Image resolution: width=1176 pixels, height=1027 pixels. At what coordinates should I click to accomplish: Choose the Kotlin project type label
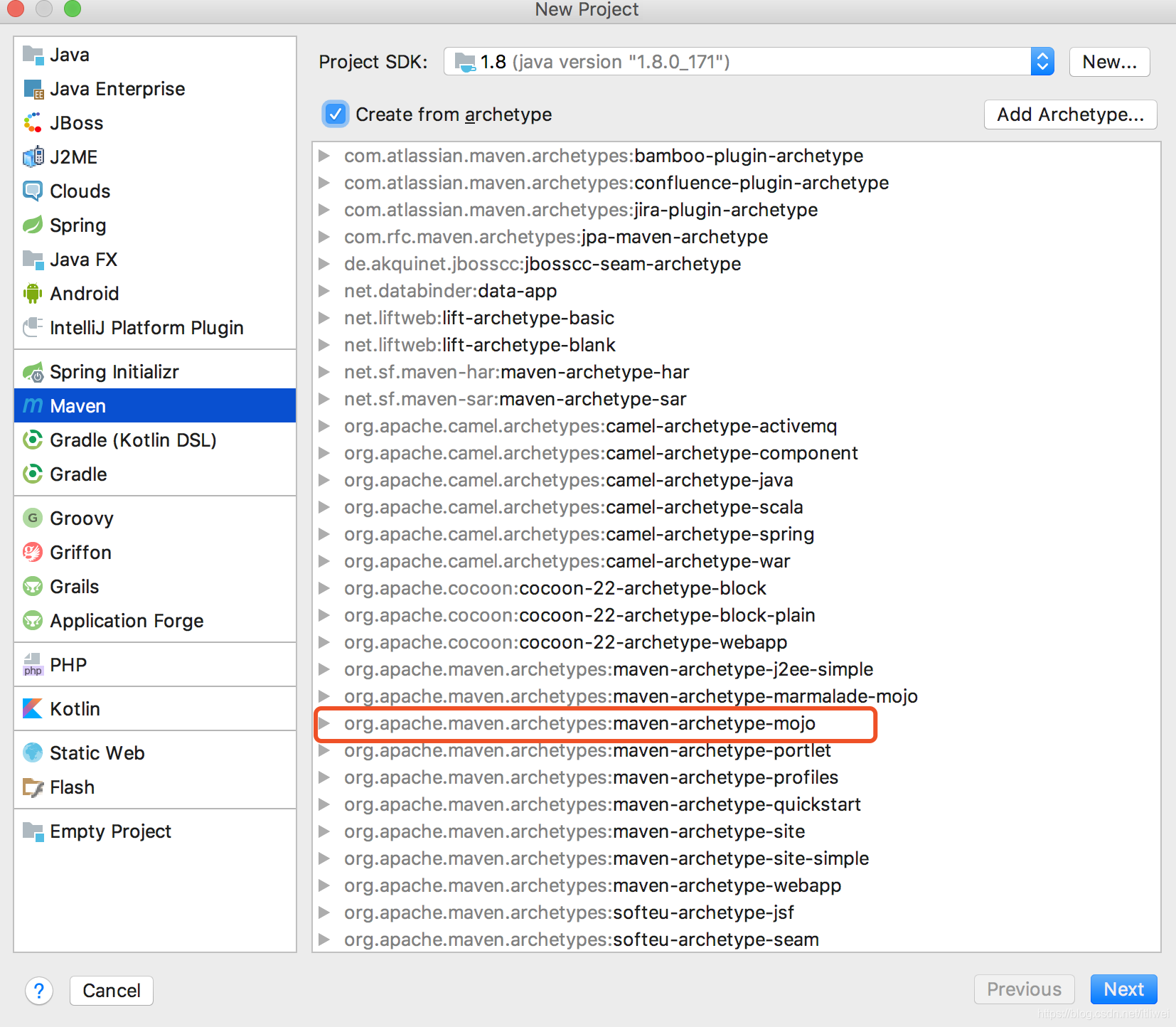tap(75, 709)
